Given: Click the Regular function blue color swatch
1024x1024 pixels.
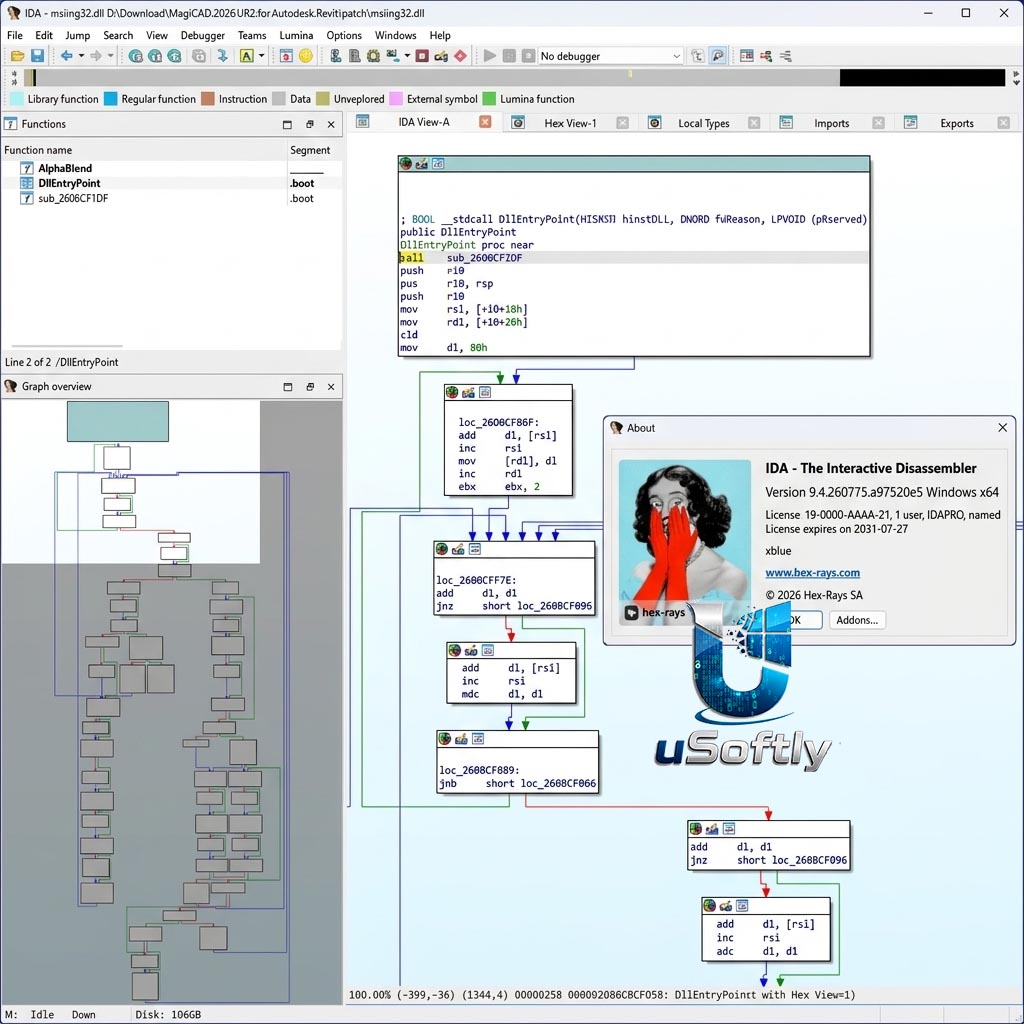Looking at the screenshot, I should [x=110, y=99].
